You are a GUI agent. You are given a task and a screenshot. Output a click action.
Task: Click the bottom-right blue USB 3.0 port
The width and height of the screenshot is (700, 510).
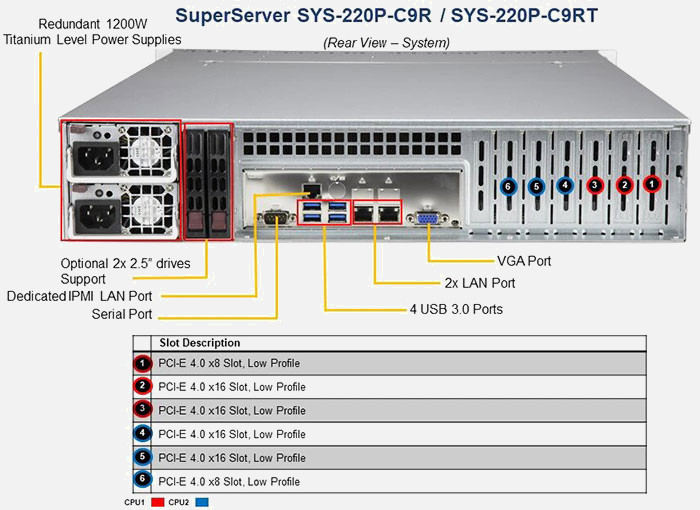[337, 218]
